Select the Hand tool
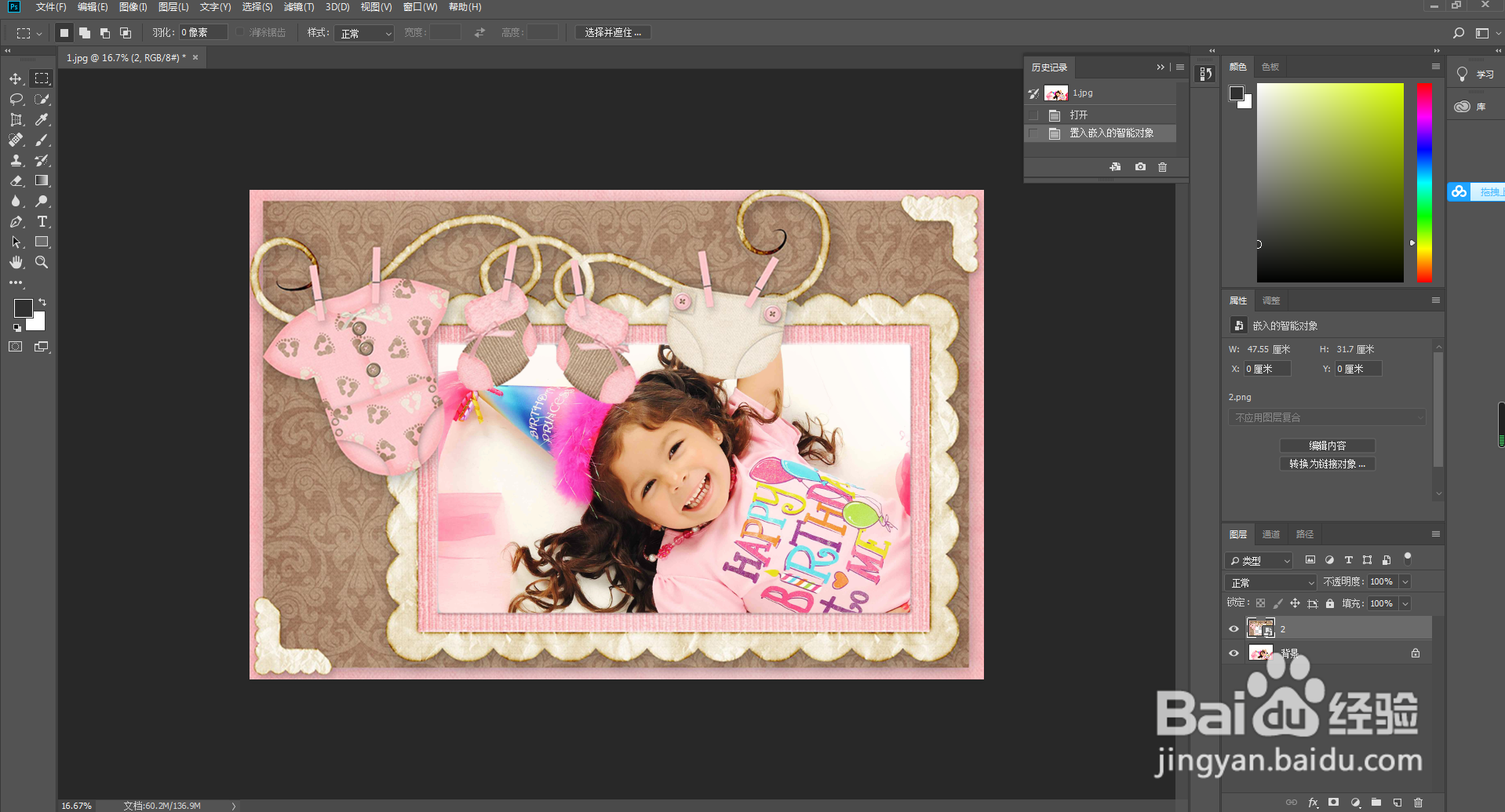Screen dimensions: 1505x812 pos(16,262)
